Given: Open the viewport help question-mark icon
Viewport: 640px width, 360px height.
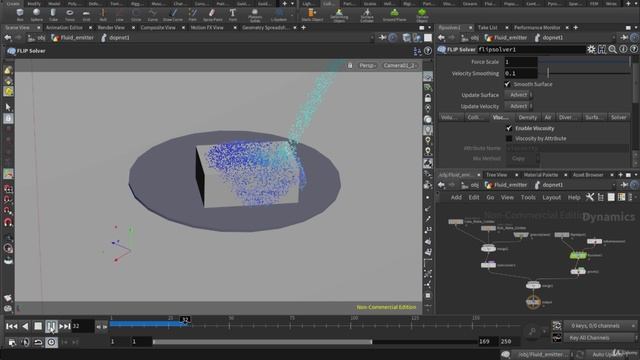Looking at the screenshot, I should (427, 51).
